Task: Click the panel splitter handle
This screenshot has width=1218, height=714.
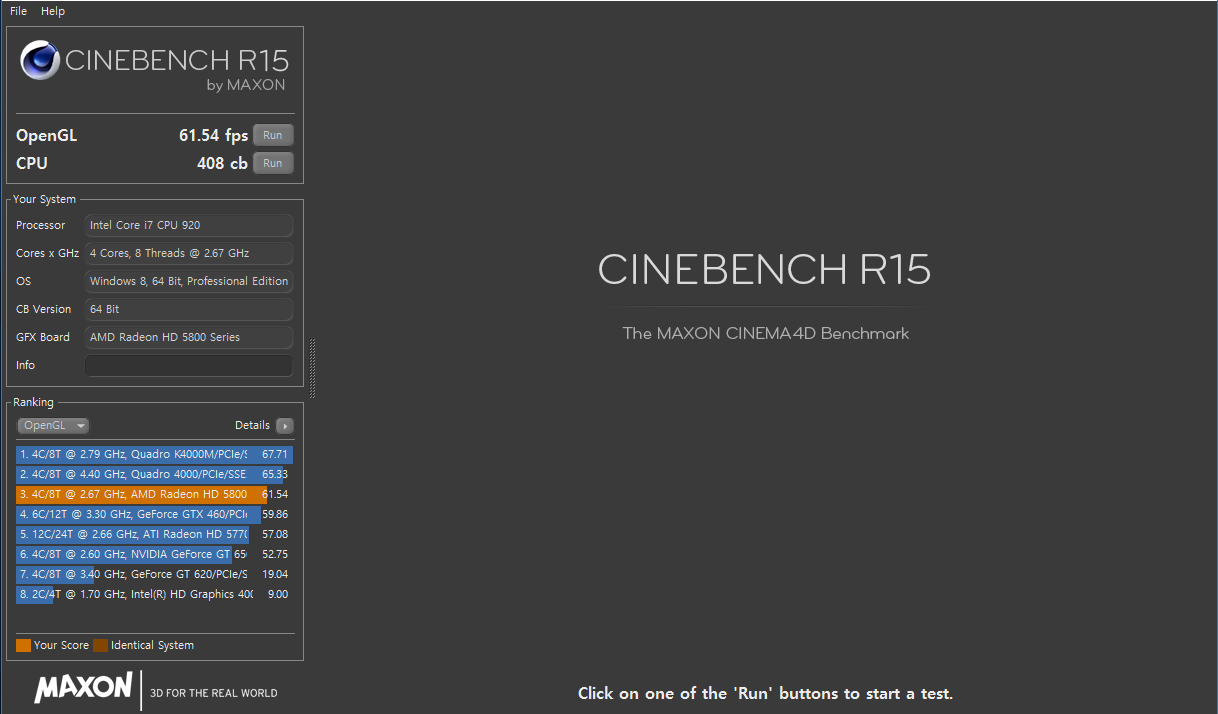Action: [x=312, y=368]
